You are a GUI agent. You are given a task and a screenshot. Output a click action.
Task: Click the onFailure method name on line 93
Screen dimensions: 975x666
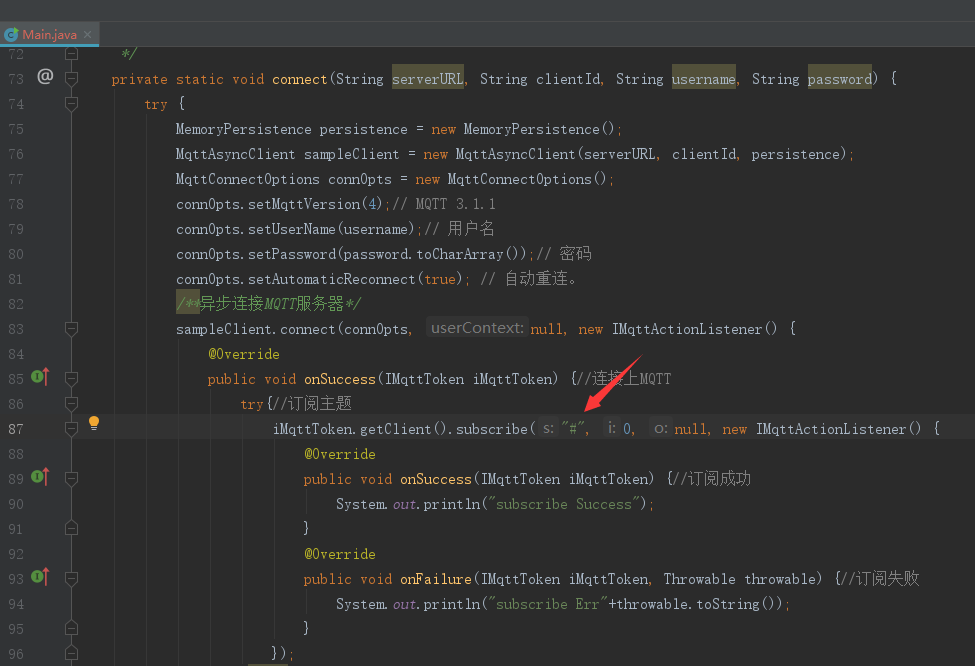click(436, 579)
